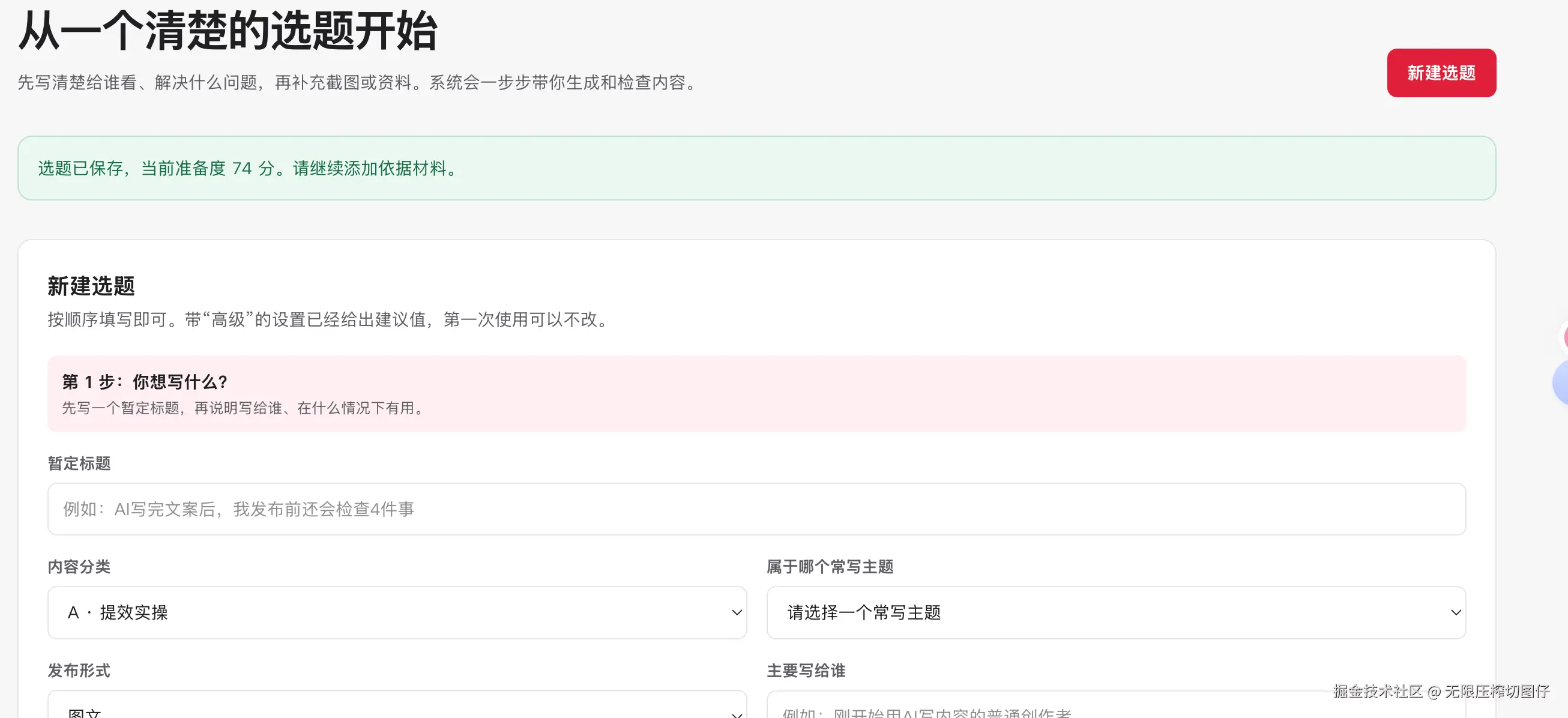Focus the 暂定标题 input field

(x=756, y=508)
